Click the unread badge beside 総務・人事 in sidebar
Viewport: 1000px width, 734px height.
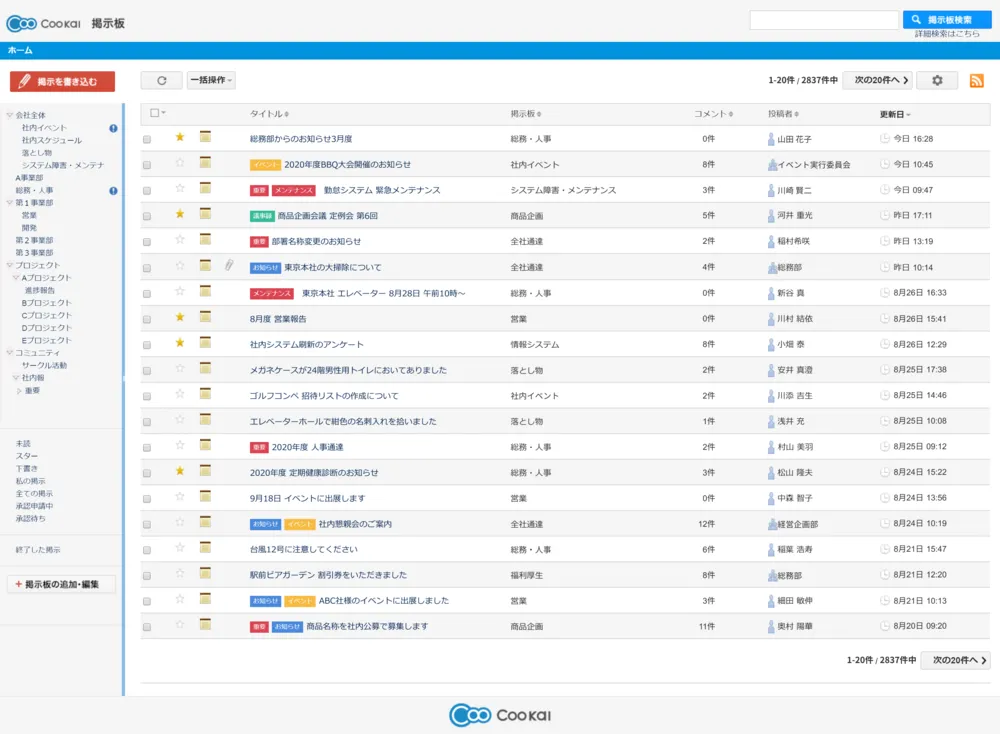point(113,191)
